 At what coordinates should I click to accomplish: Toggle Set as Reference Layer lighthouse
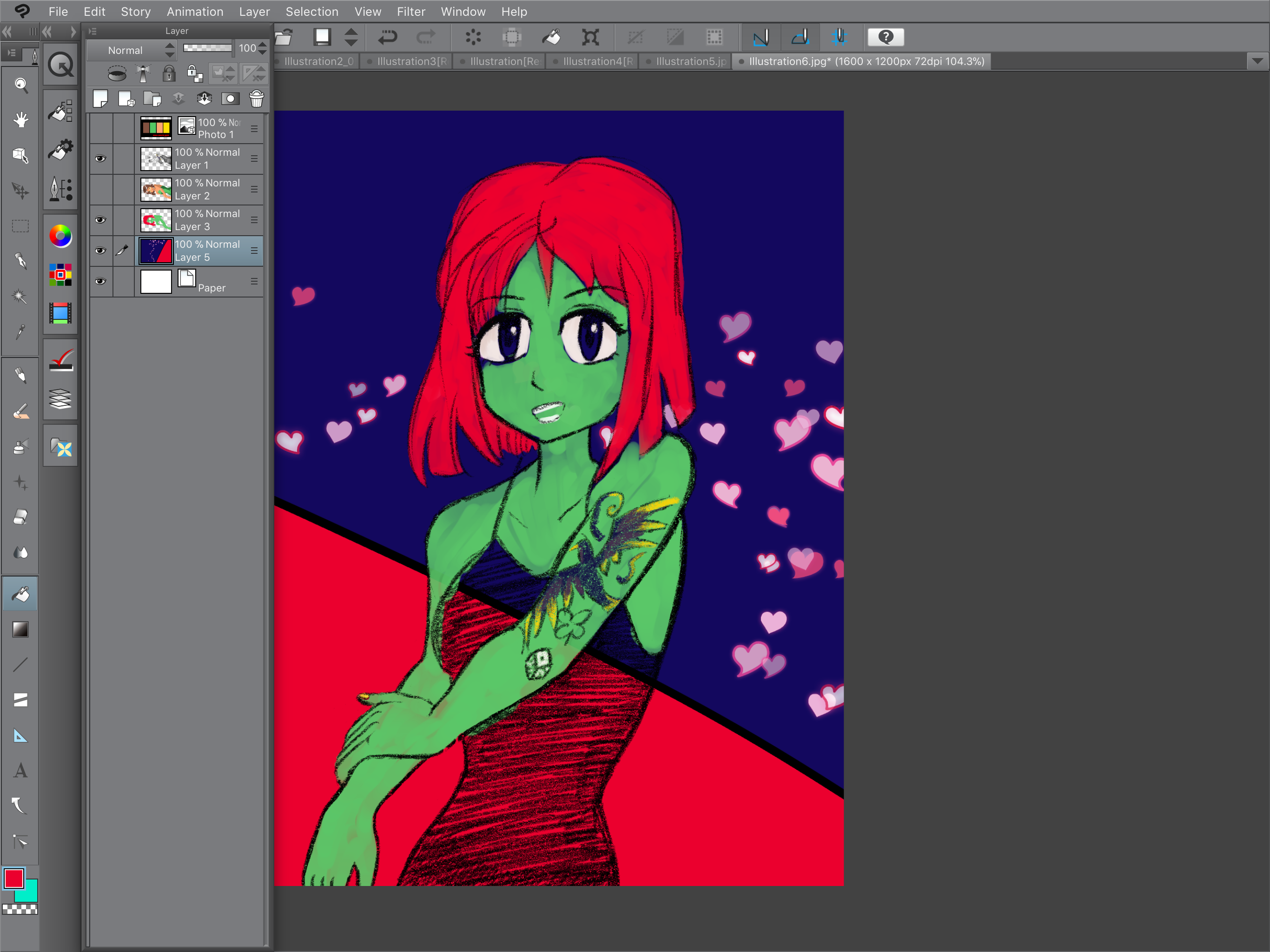point(143,73)
